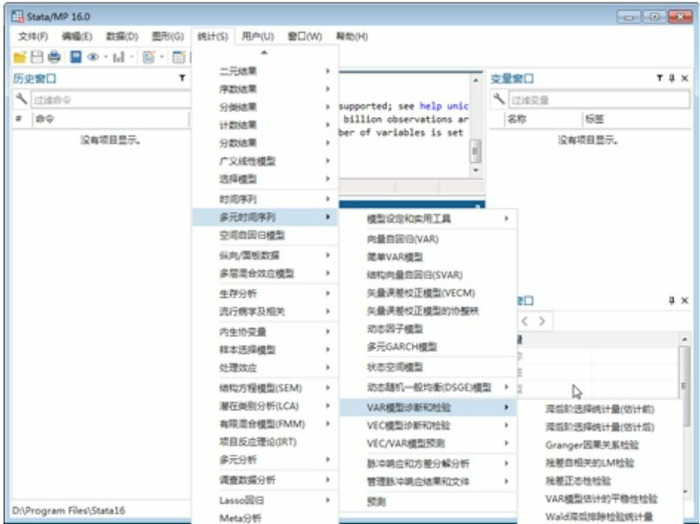The height and width of the screenshot is (524, 700).
Task: Click the scroll-up arrow atop the 统计 menu
Action: tap(264, 53)
